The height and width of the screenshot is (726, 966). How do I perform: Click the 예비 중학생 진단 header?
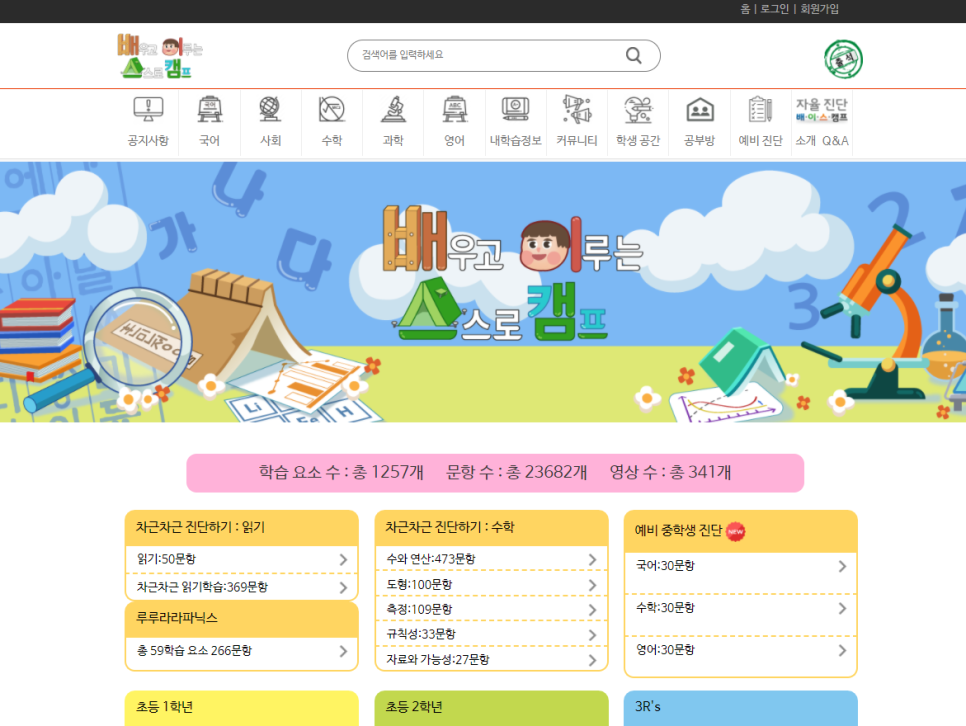click(x=741, y=531)
